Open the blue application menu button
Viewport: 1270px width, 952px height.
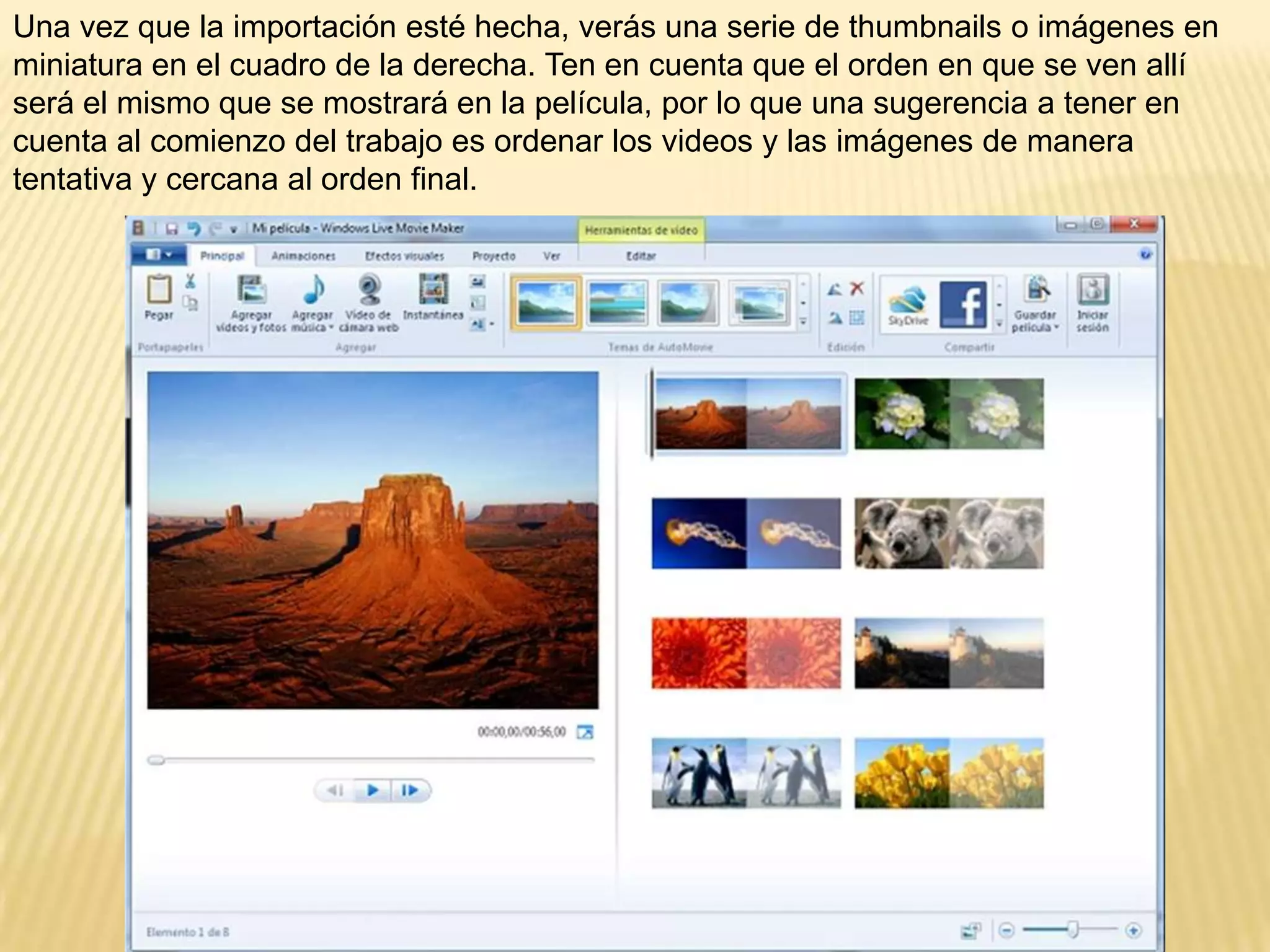tap(159, 255)
